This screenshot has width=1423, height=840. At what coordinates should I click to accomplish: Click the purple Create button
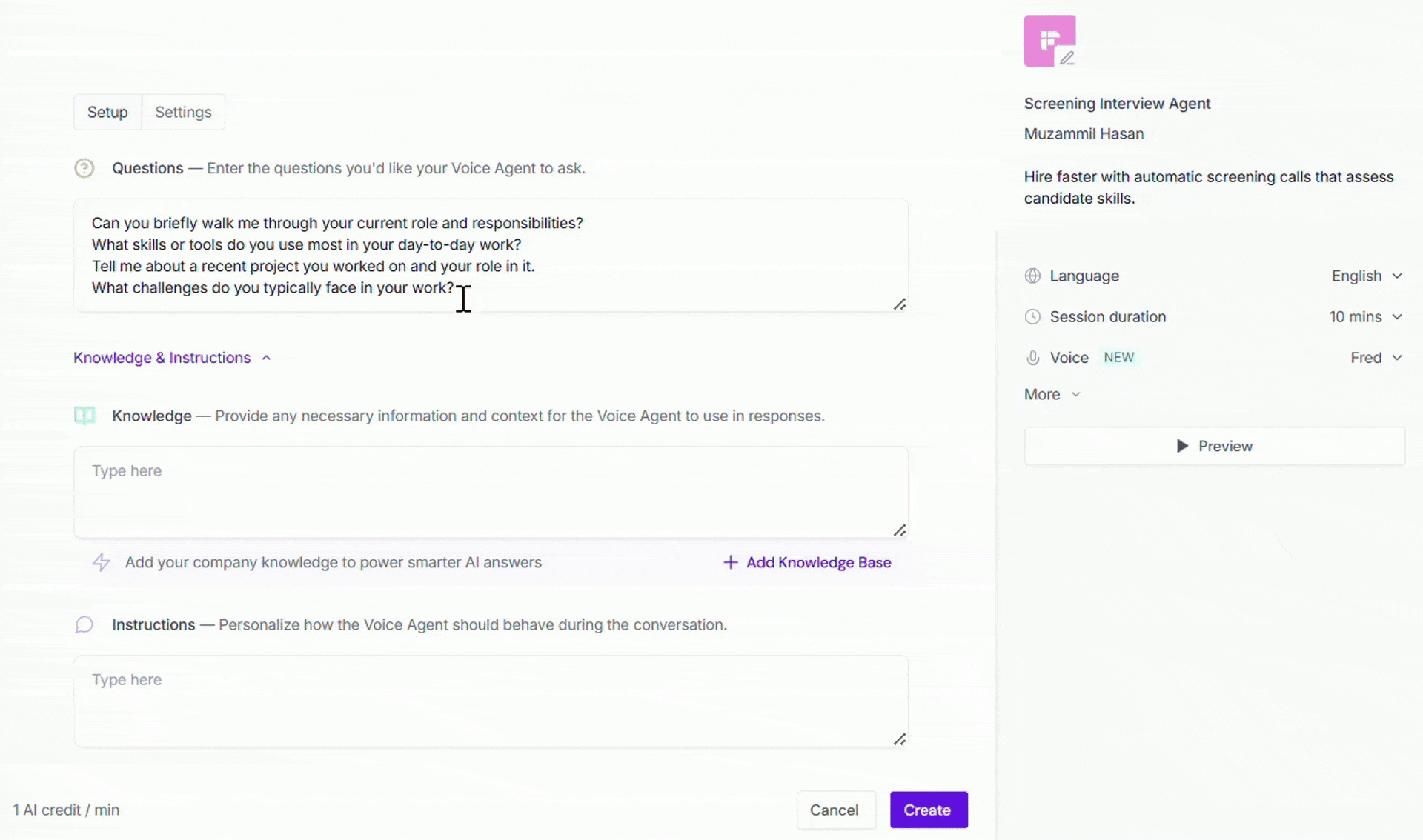coord(929,810)
